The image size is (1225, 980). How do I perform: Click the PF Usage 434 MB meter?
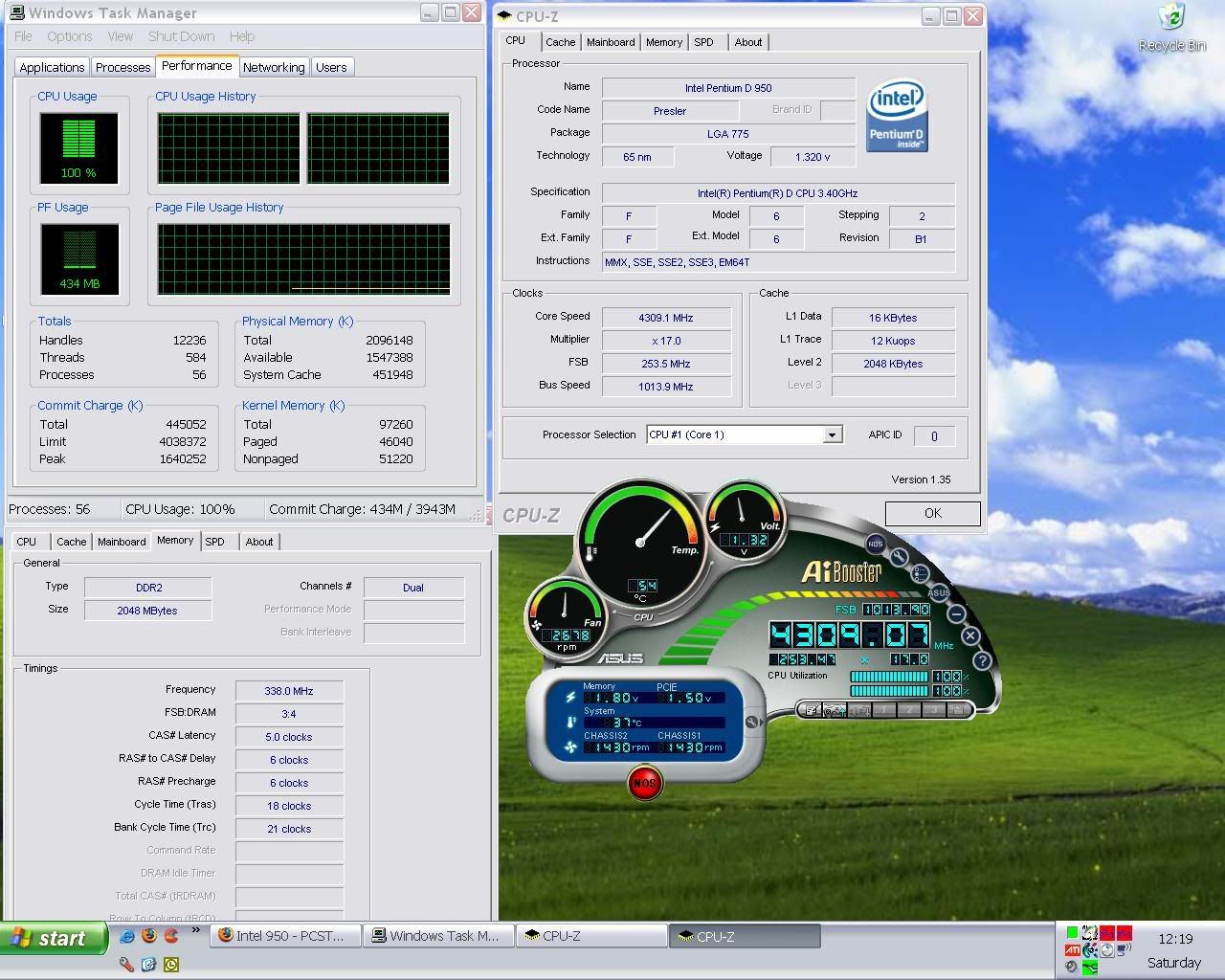click(78, 259)
